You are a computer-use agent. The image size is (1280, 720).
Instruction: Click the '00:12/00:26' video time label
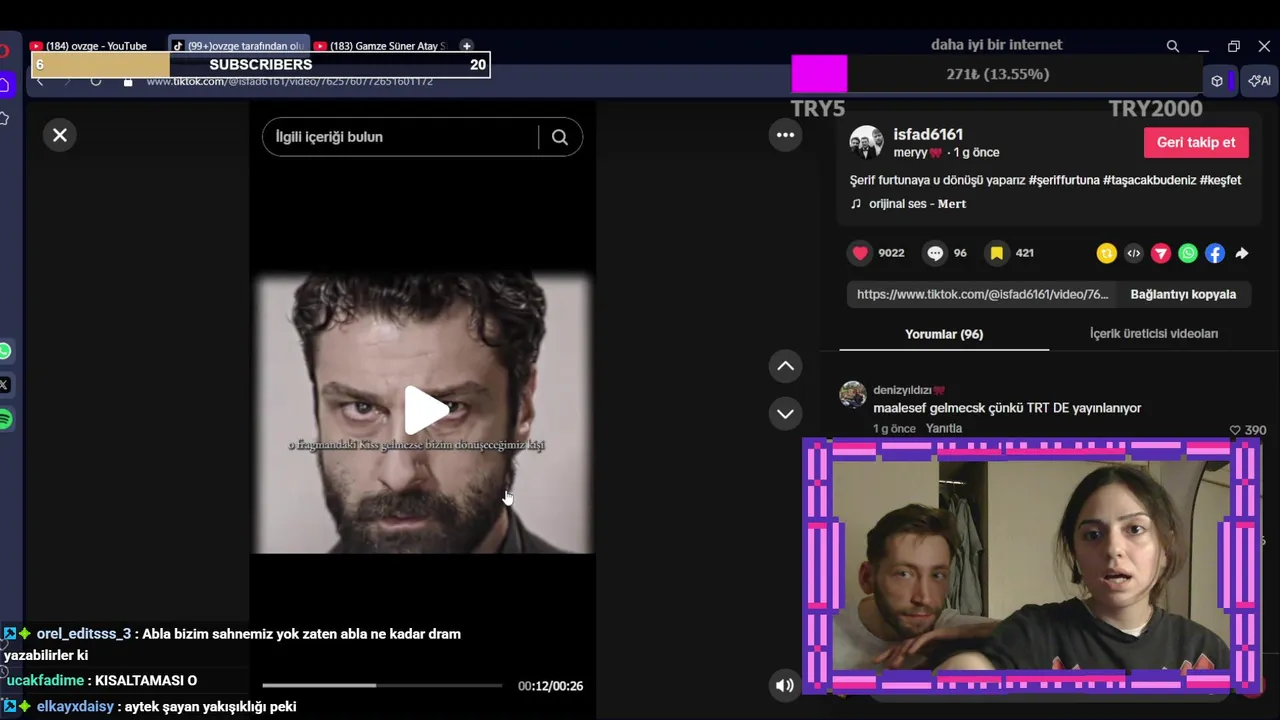point(550,686)
